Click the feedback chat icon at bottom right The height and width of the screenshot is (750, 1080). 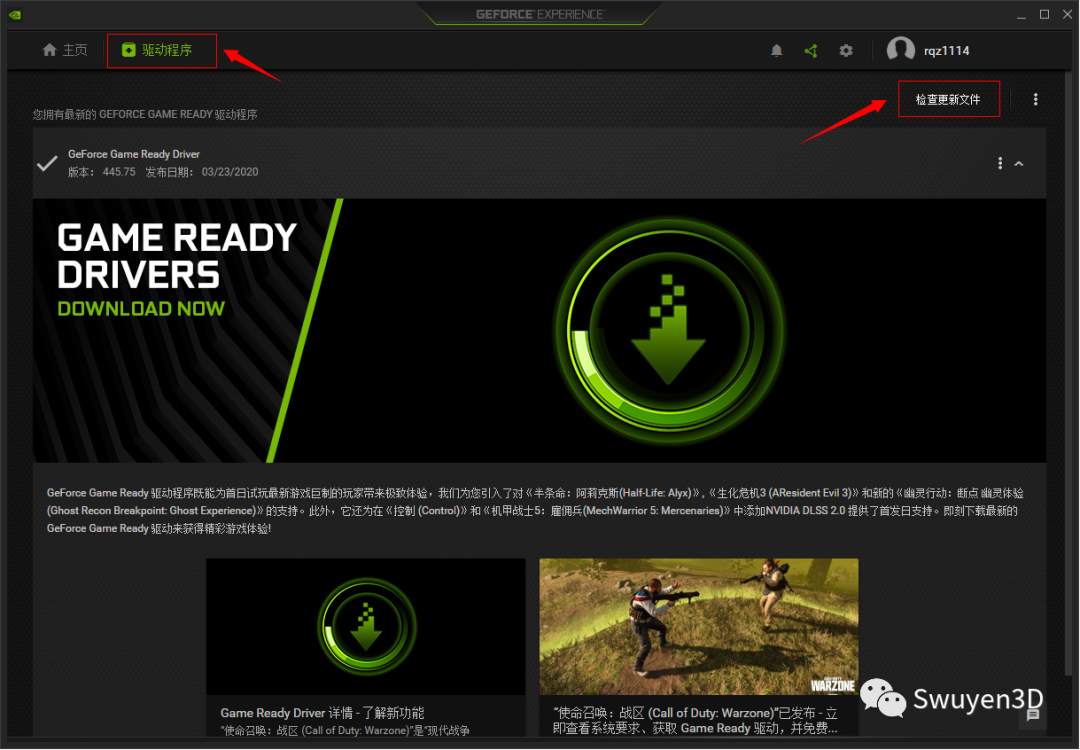point(1032,716)
